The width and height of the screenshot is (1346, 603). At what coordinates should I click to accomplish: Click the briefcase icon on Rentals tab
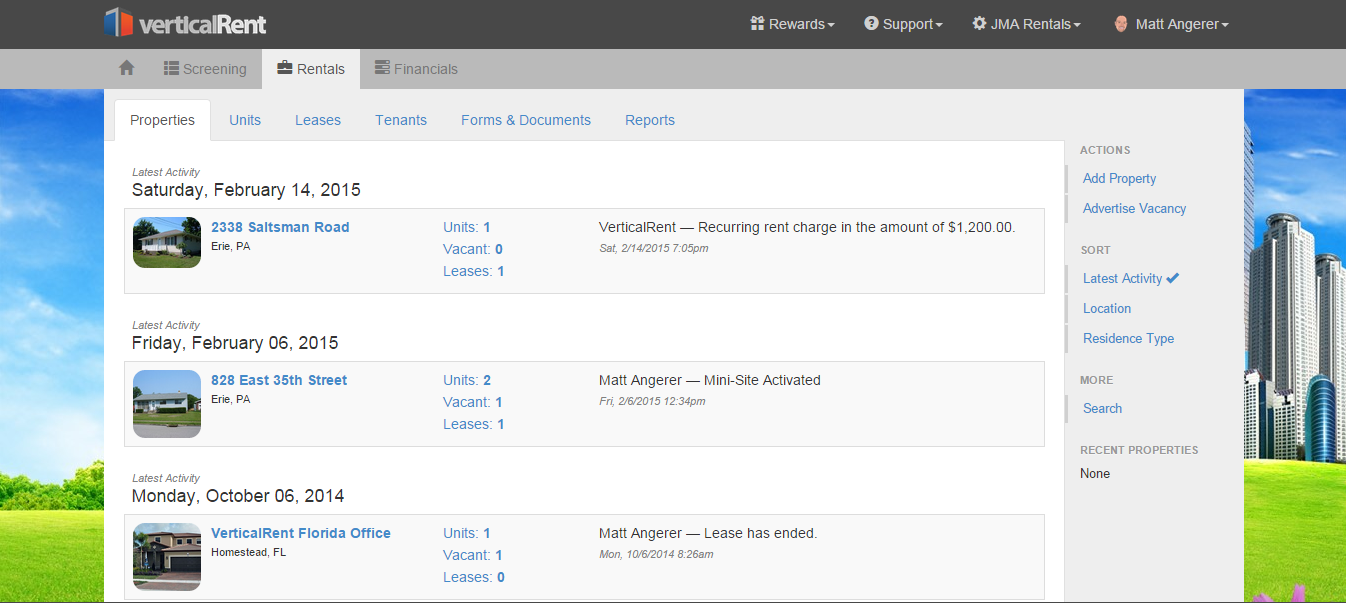[x=285, y=68]
